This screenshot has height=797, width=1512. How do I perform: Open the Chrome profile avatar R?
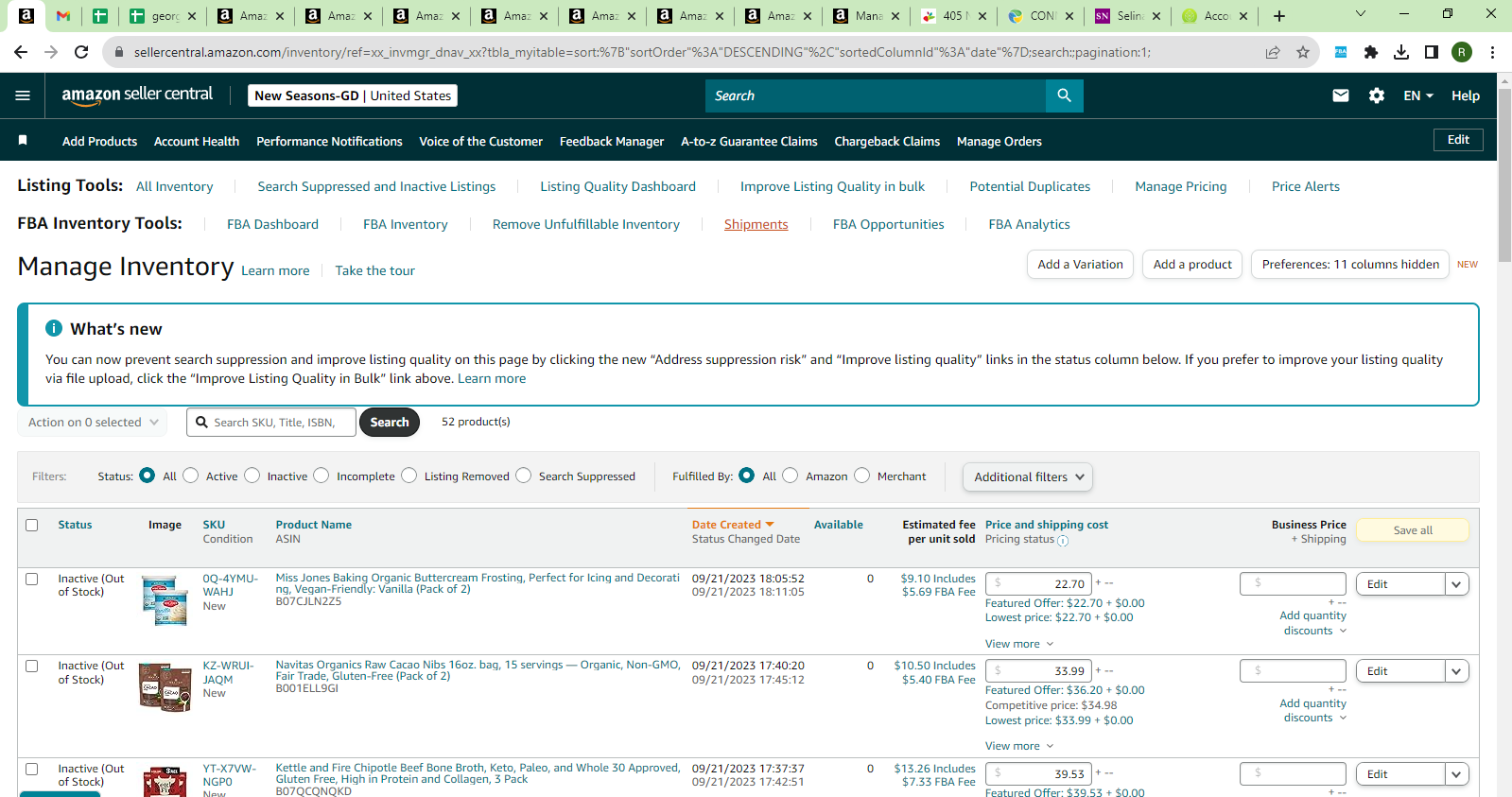pyautogui.click(x=1462, y=52)
